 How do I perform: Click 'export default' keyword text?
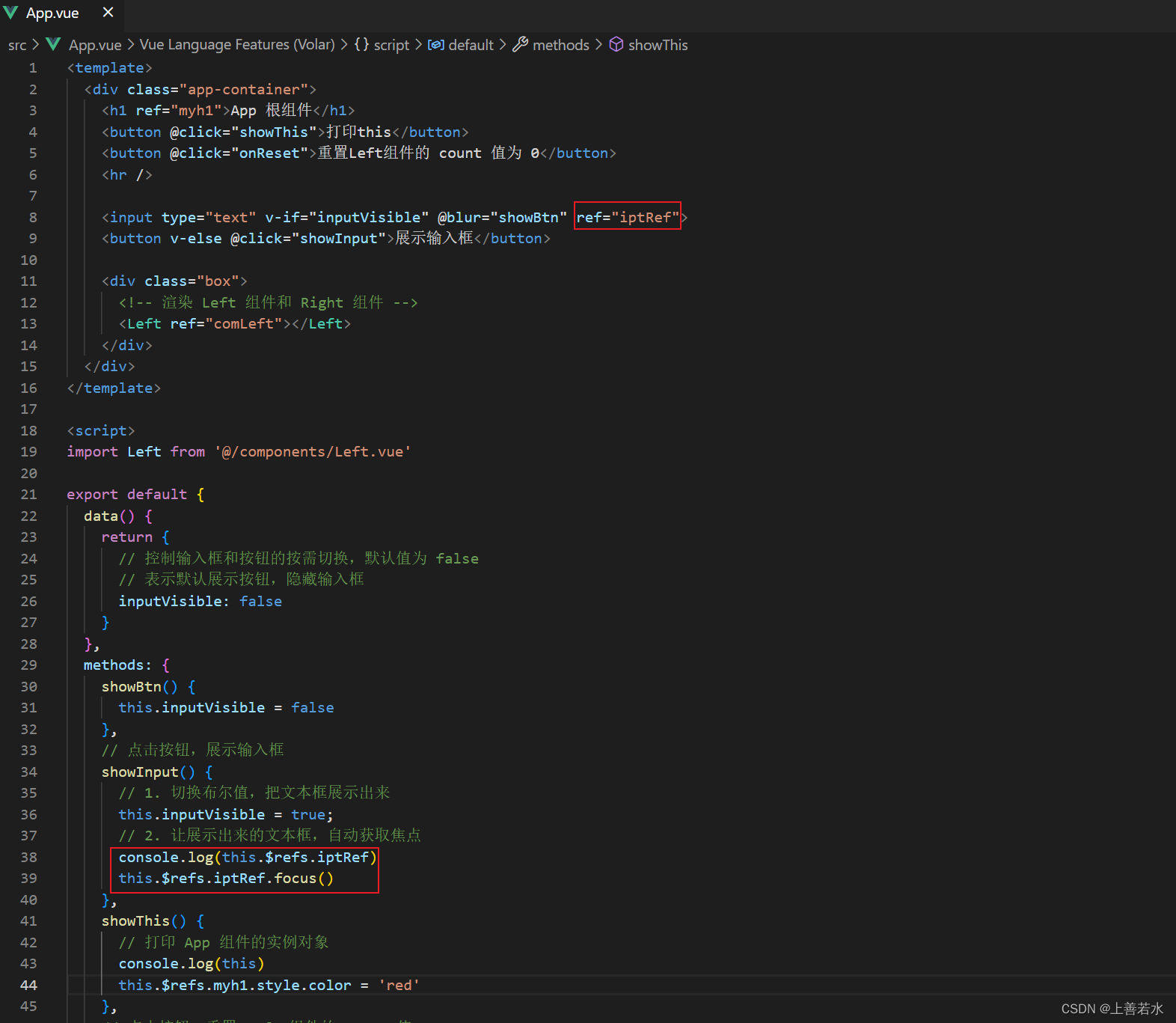[127, 495]
